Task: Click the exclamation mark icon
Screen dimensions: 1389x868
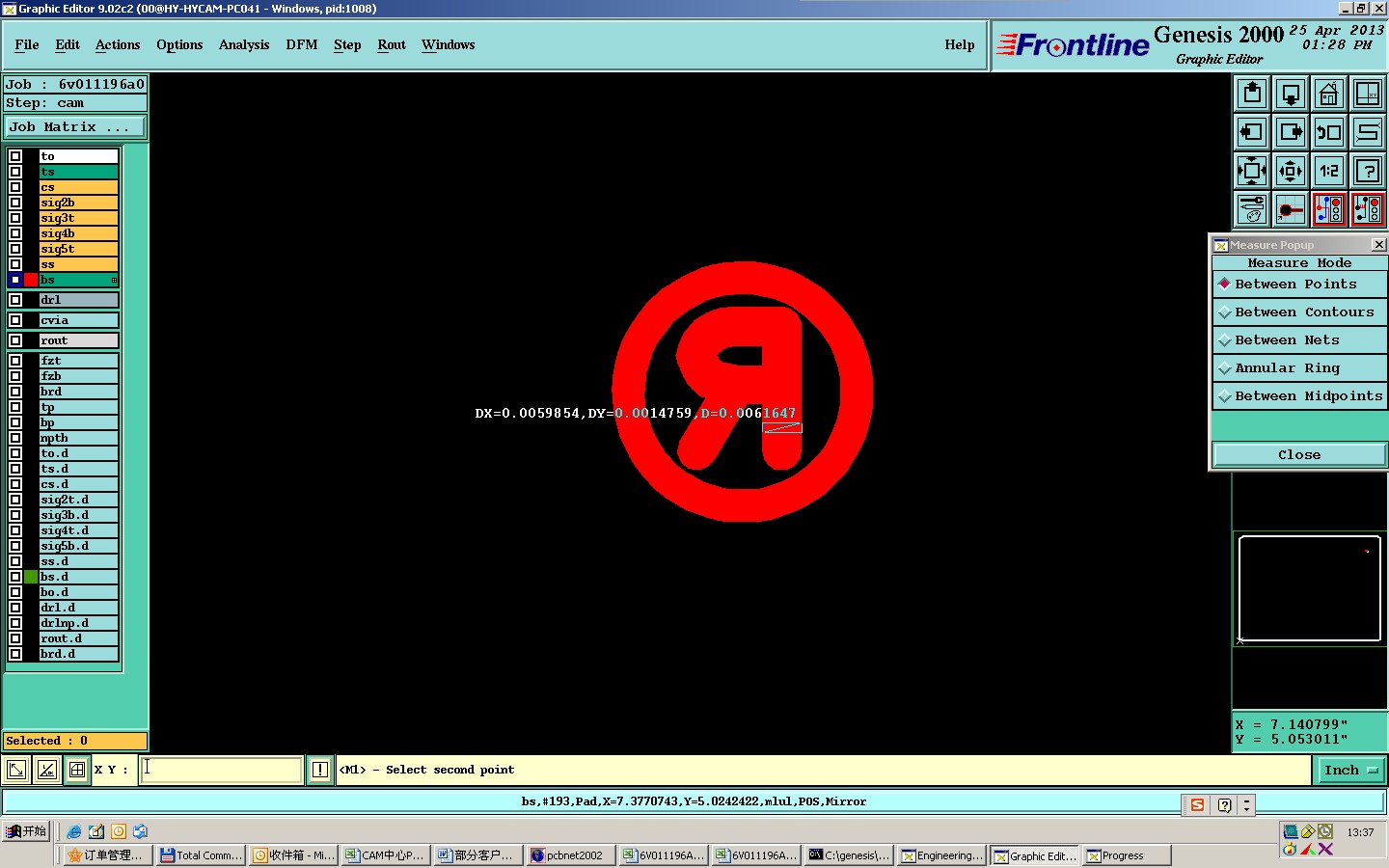Action: 320,770
